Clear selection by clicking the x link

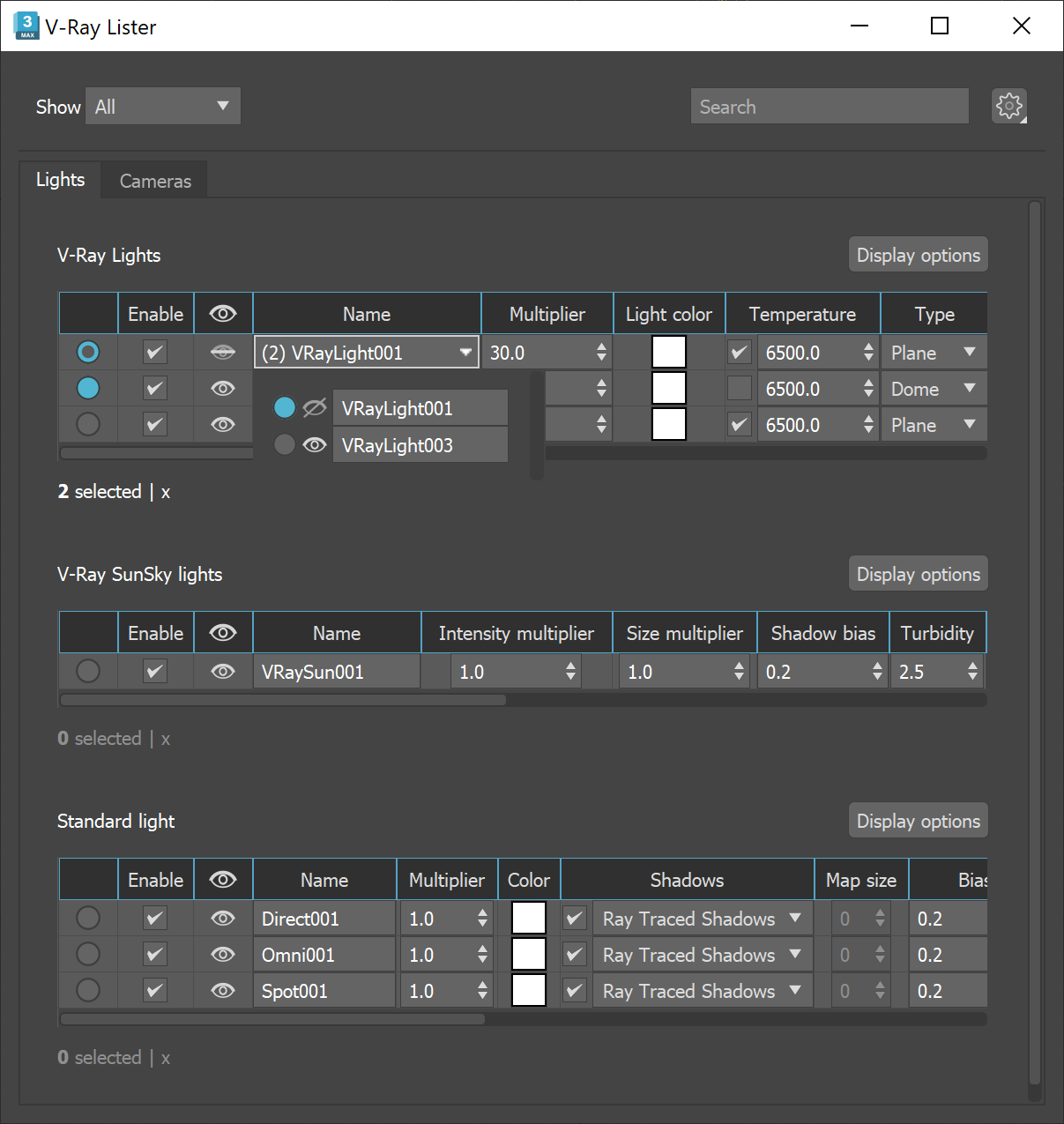[x=165, y=491]
